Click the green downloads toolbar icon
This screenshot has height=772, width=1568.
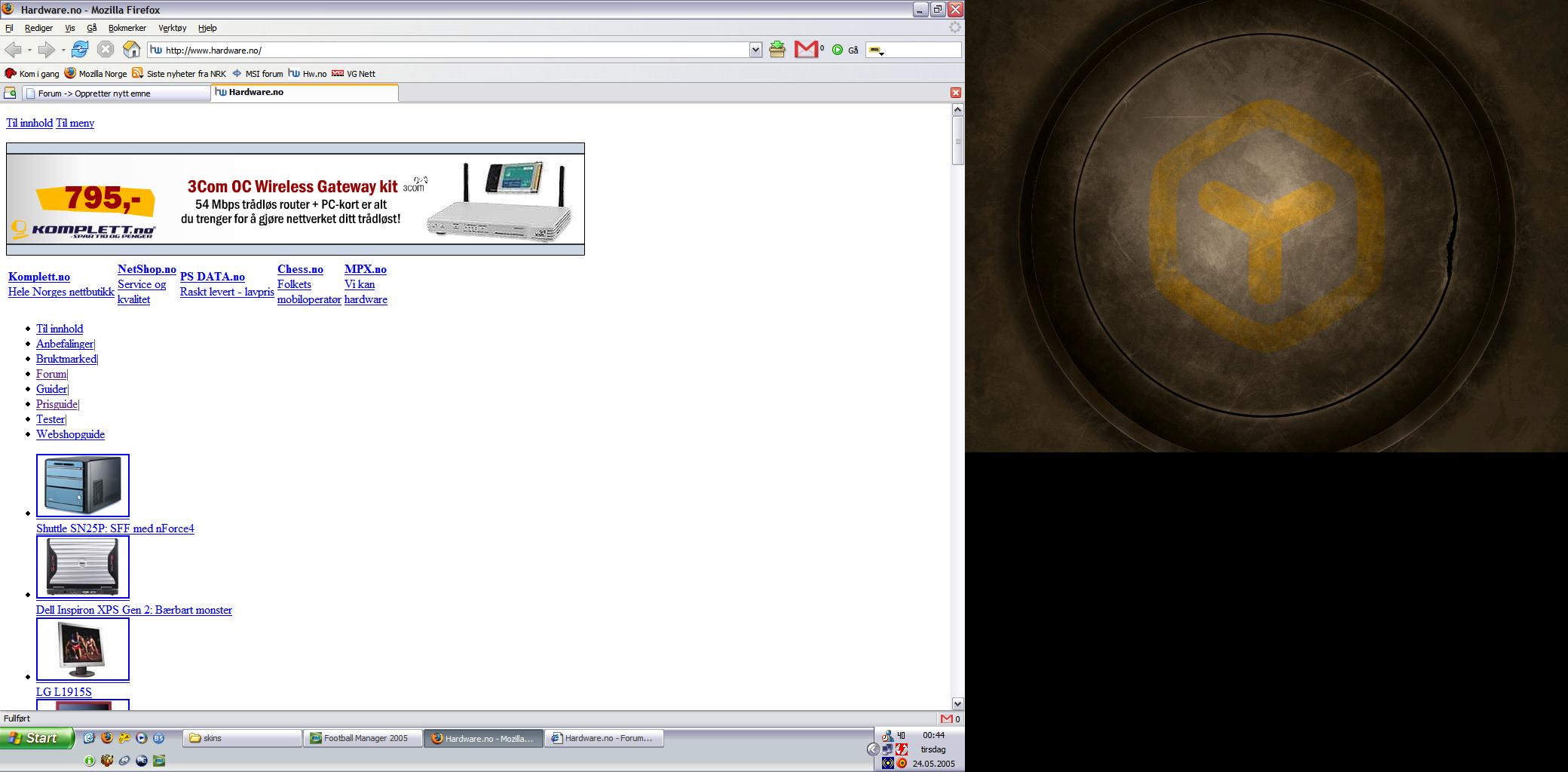tap(777, 50)
